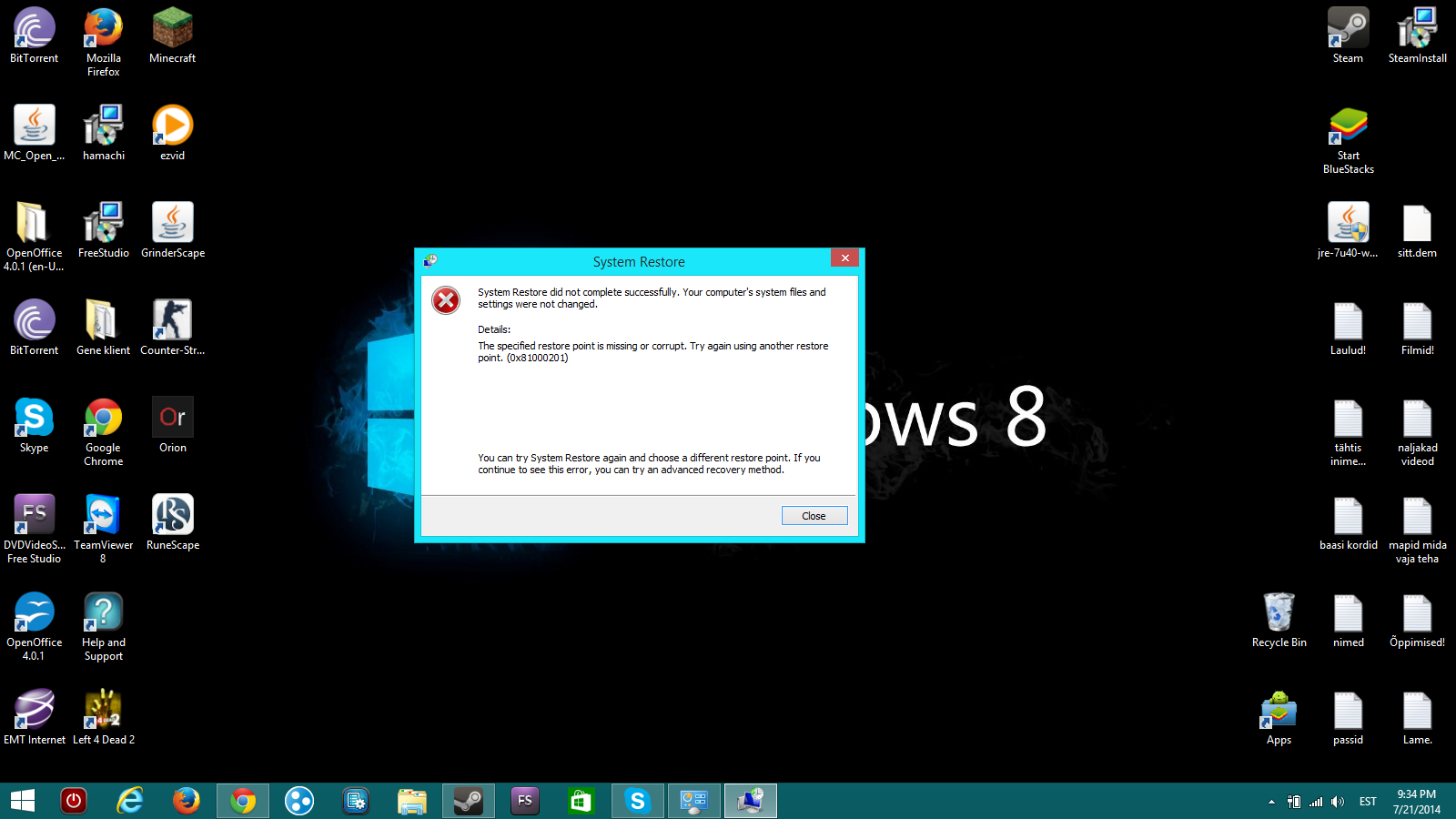Open the Gene klient folder
This screenshot has width=1456, height=819.
pyautogui.click(x=104, y=327)
